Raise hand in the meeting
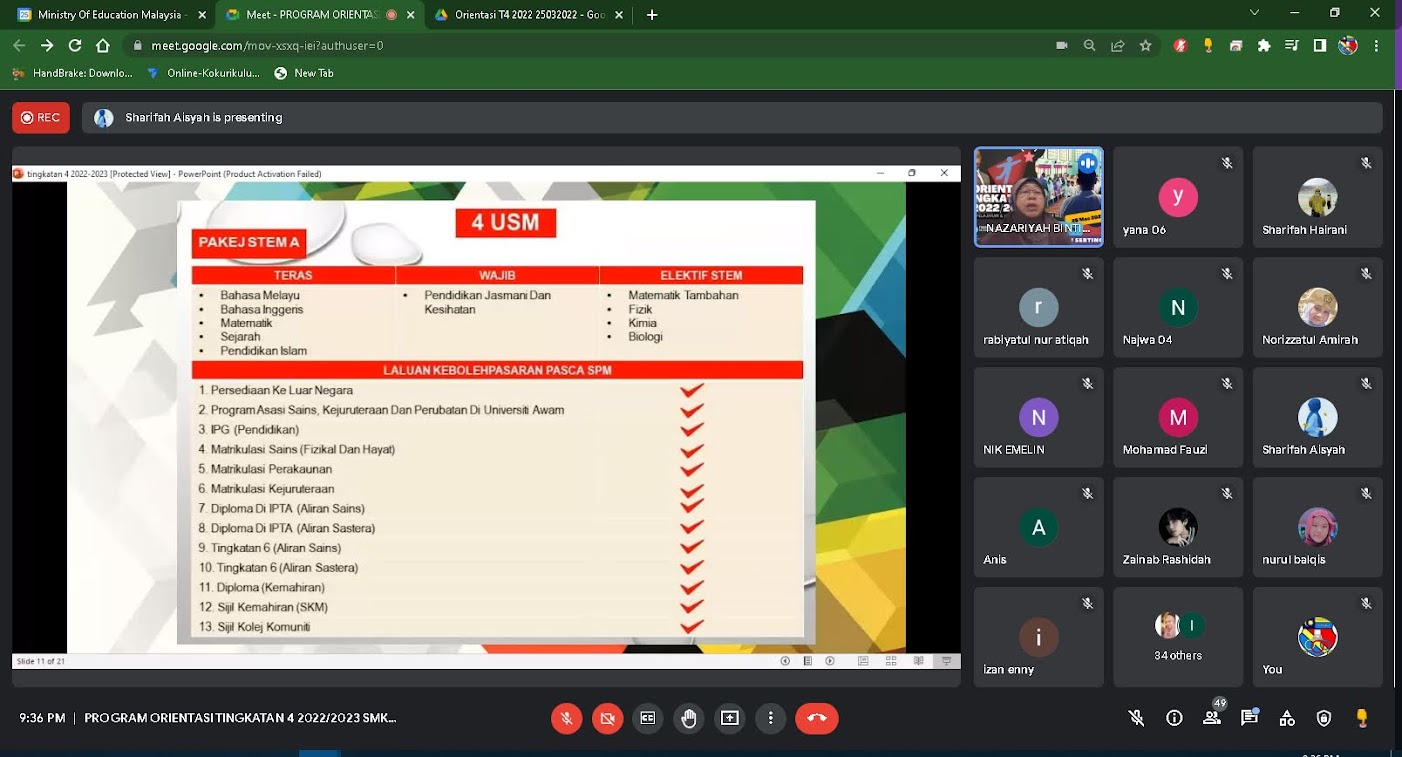1402x757 pixels. 689,718
